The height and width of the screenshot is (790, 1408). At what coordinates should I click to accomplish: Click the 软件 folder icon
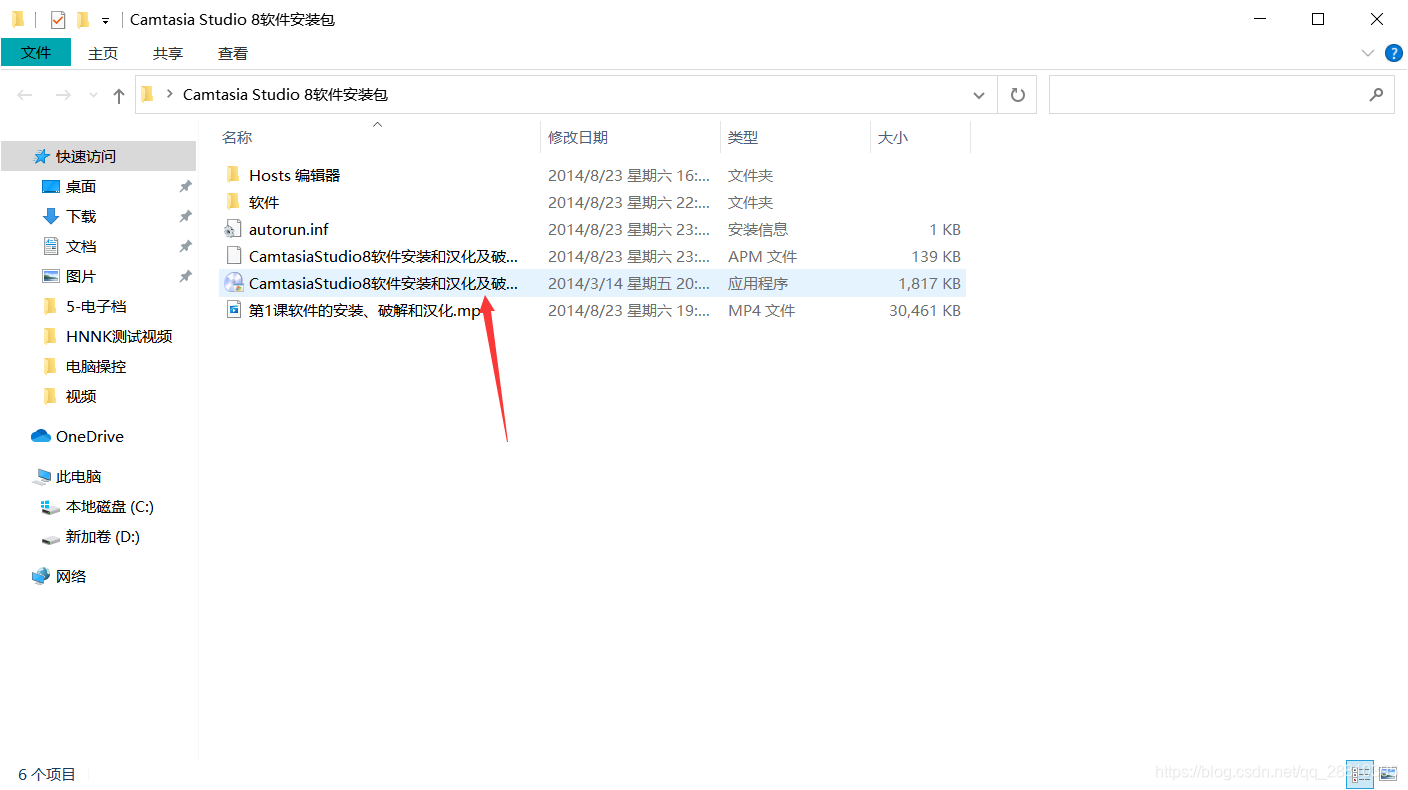233,202
